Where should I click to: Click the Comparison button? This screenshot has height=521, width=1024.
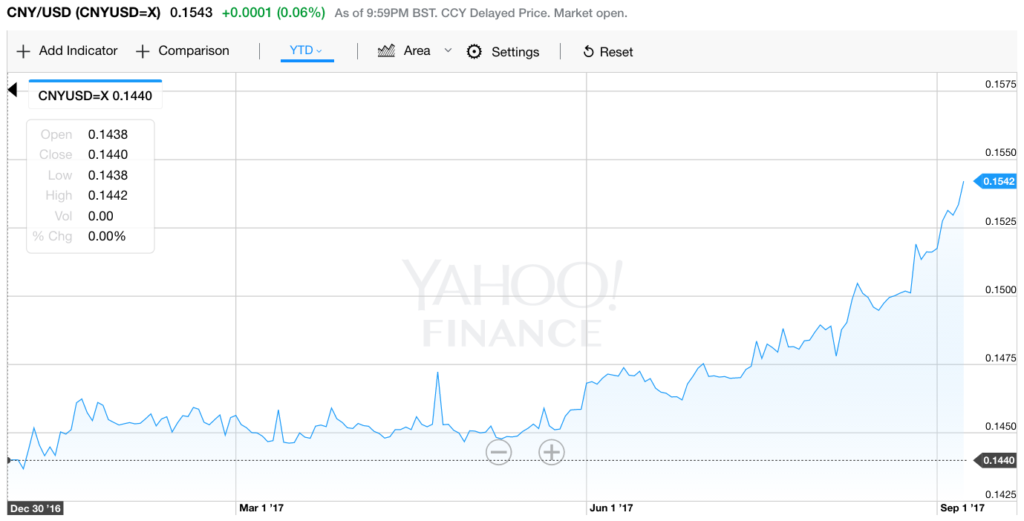[183, 51]
